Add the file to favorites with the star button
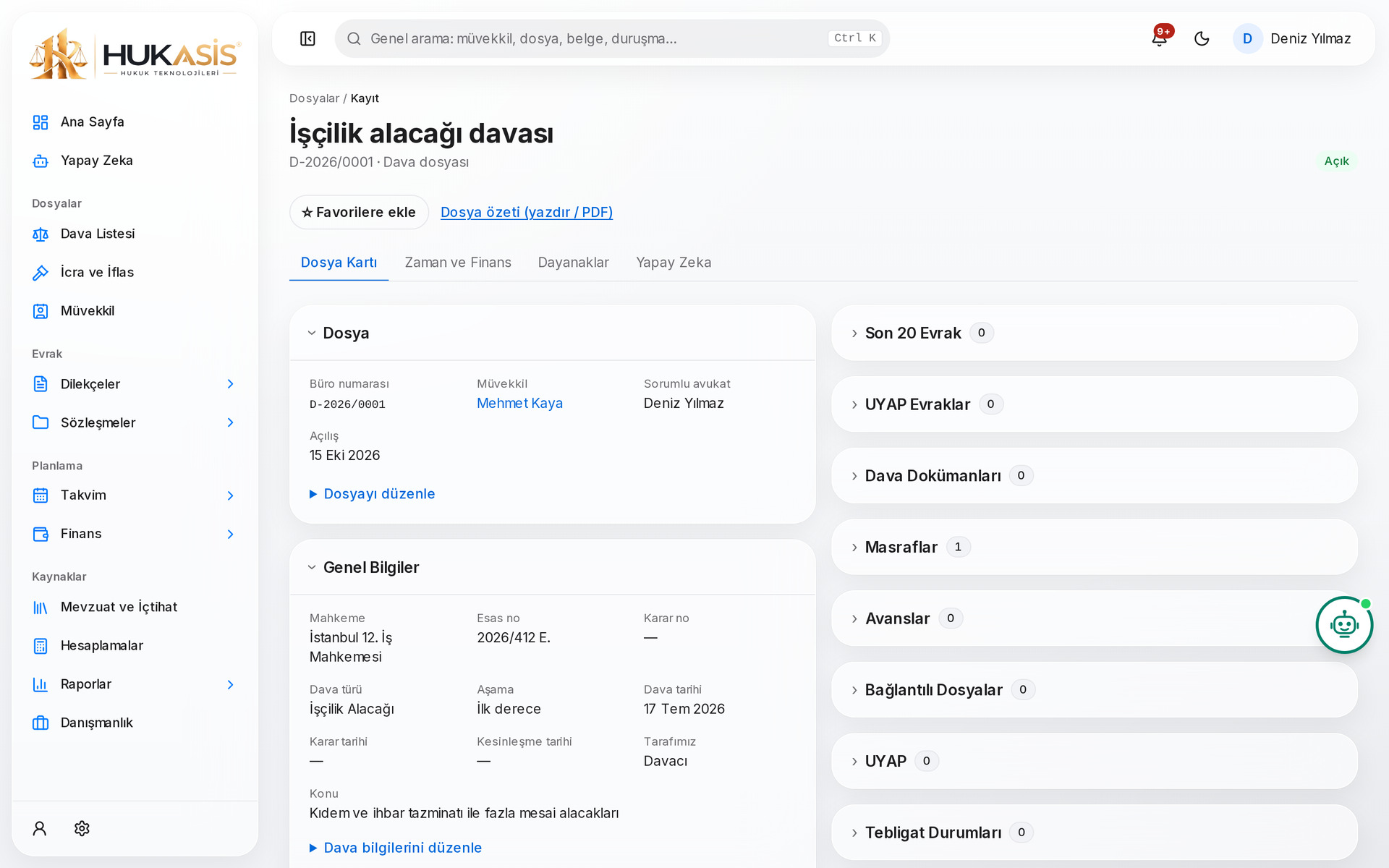The width and height of the screenshot is (1389, 868). point(359,212)
